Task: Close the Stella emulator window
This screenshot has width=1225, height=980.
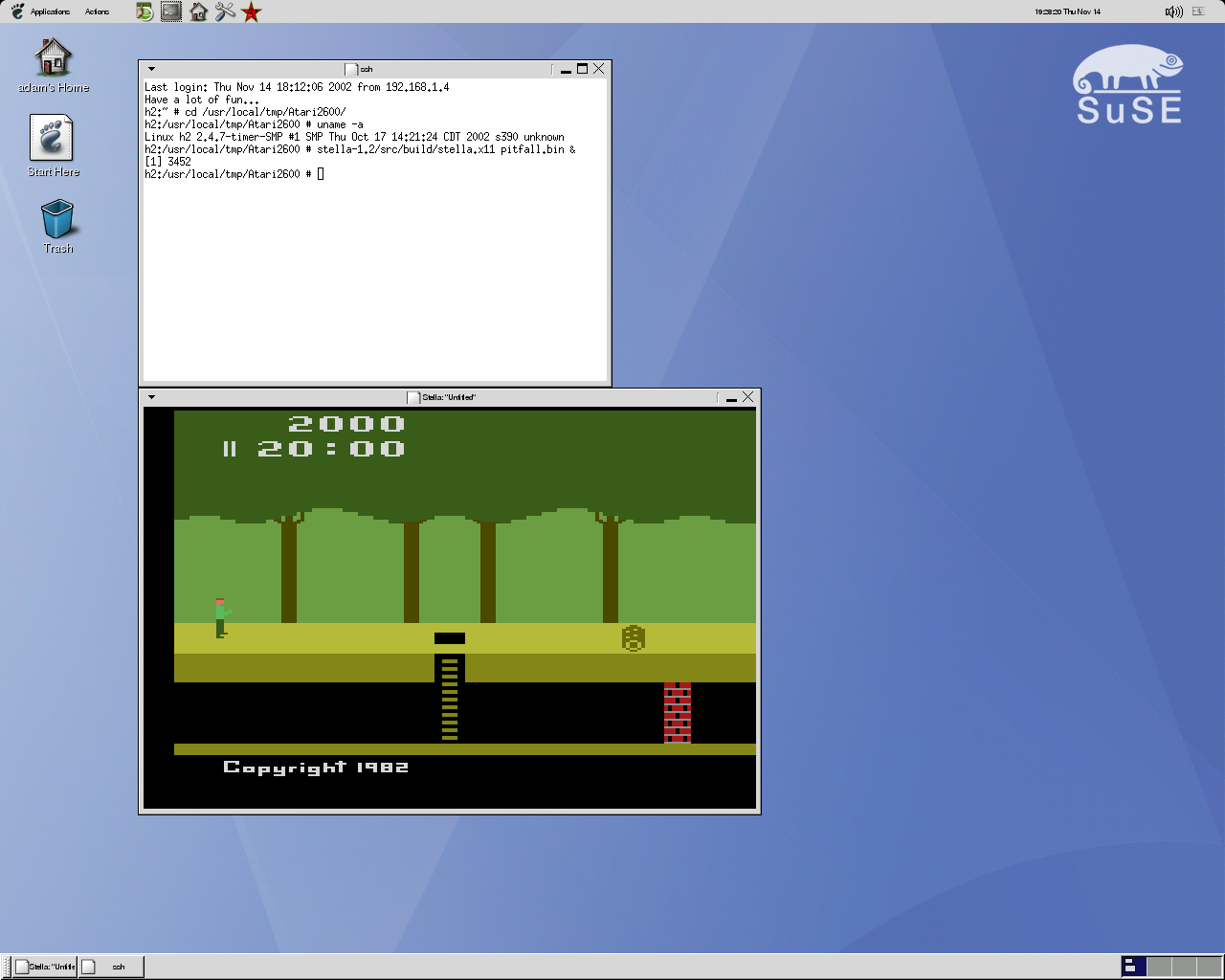Action: tap(748, 397)
